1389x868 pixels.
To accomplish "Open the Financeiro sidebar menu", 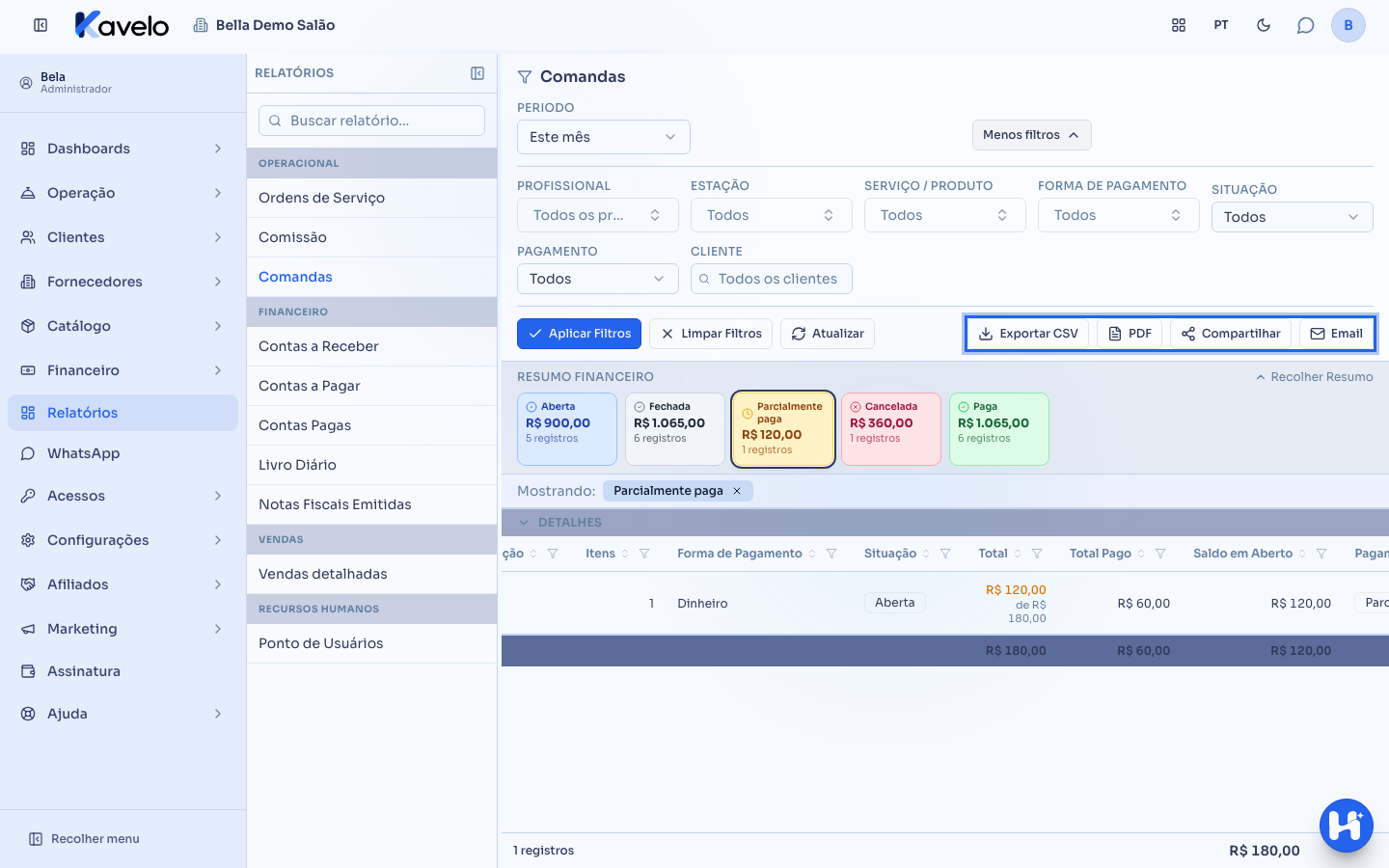I will (123, 370).
